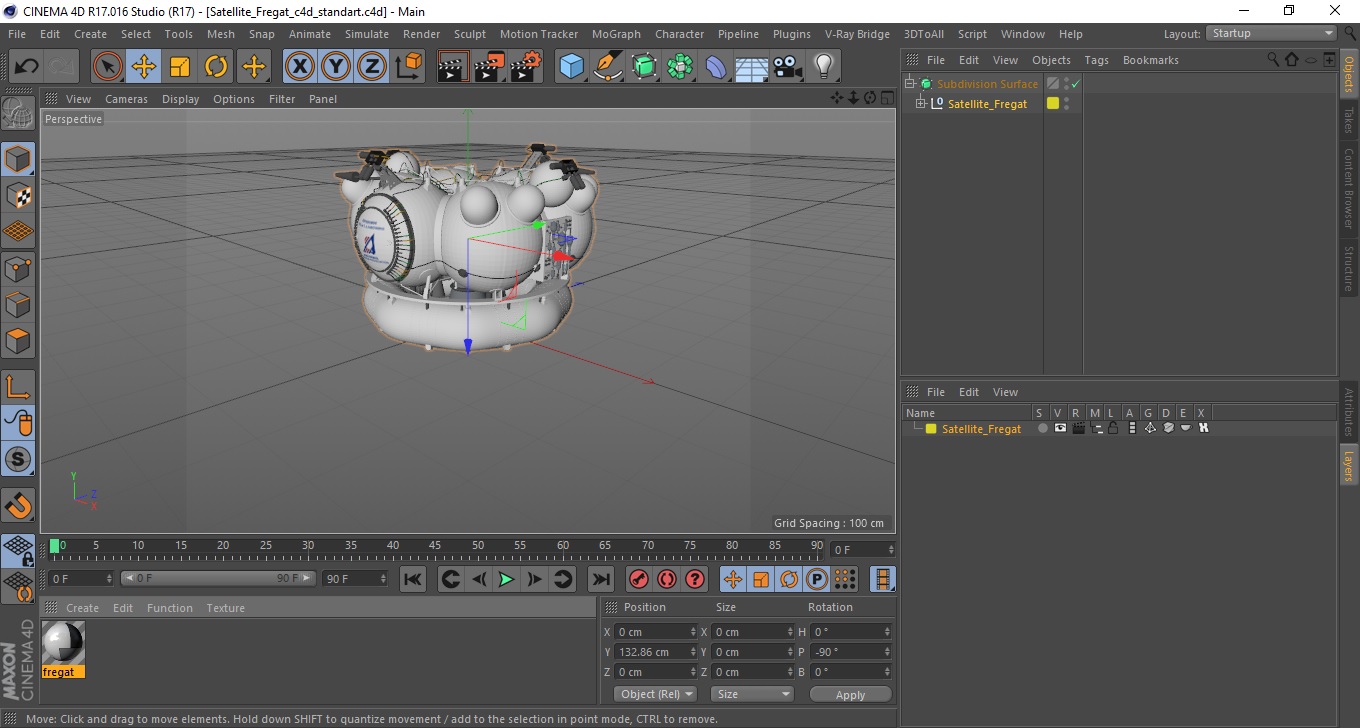Add a Light object
Image resolution: width=1360 pixels, height=728 pixels.
[x=823, y=67]
